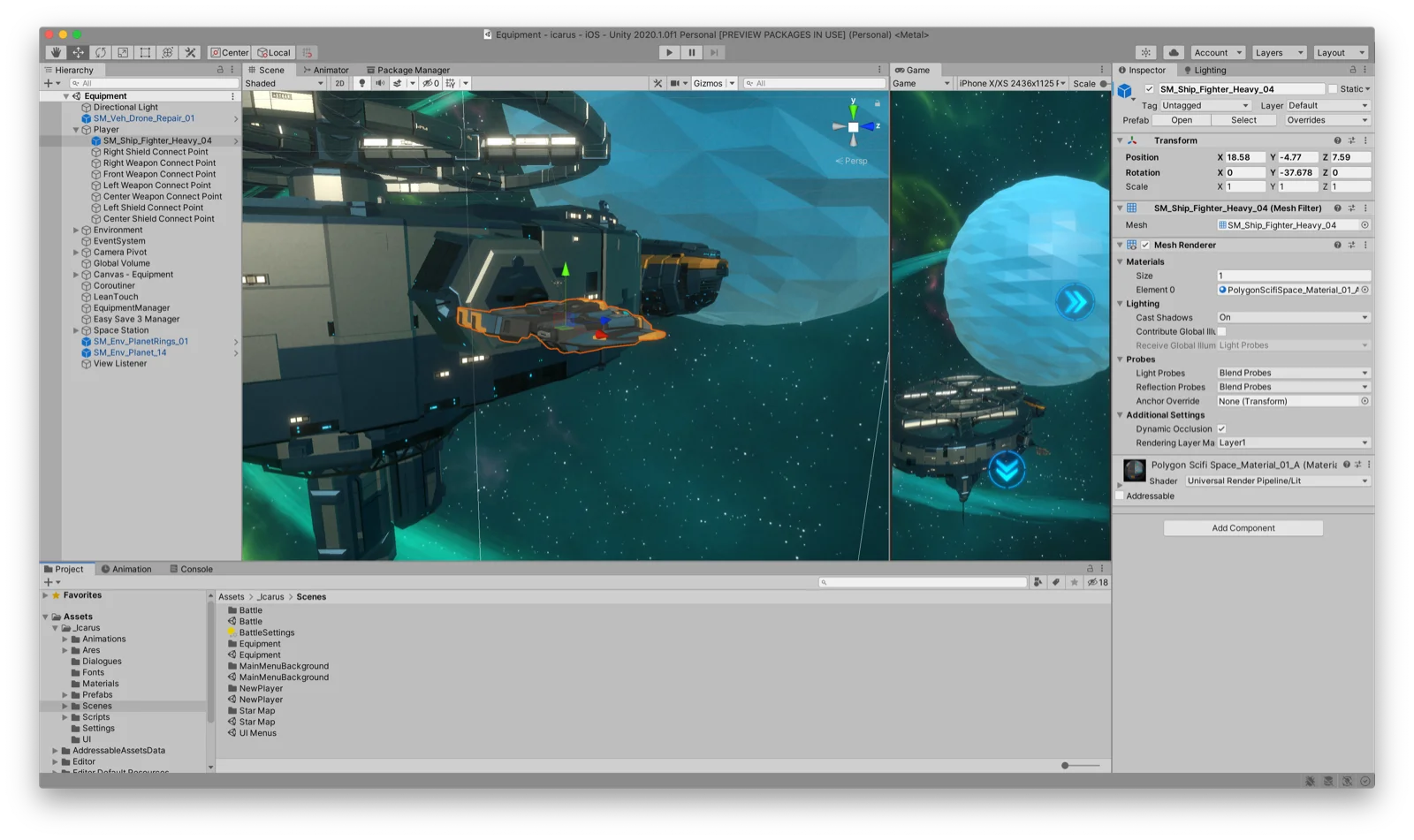This screenshot has width=1414, height=840.
Task: Enable the Addressable checkbox for the material
Action: (1120, 496)
